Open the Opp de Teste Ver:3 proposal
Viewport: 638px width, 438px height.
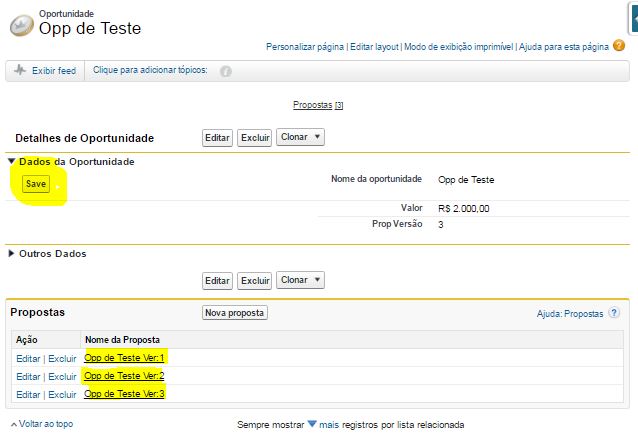click(x=125, y=394)
